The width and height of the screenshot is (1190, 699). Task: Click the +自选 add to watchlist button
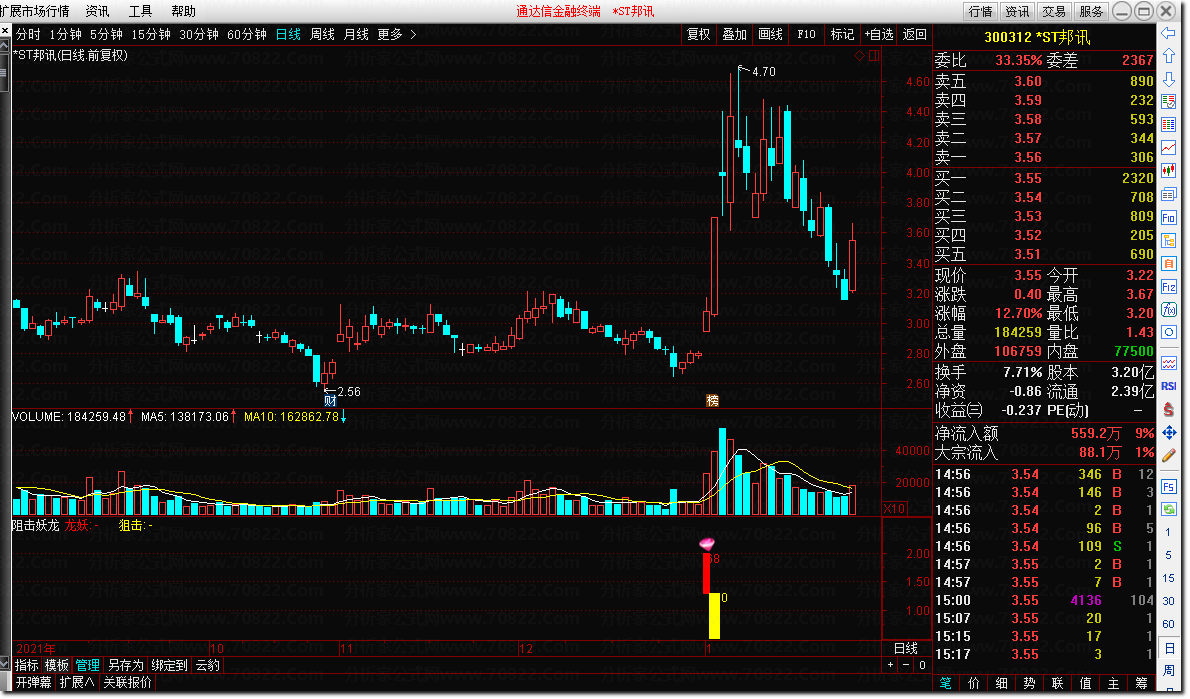point(879,34)
